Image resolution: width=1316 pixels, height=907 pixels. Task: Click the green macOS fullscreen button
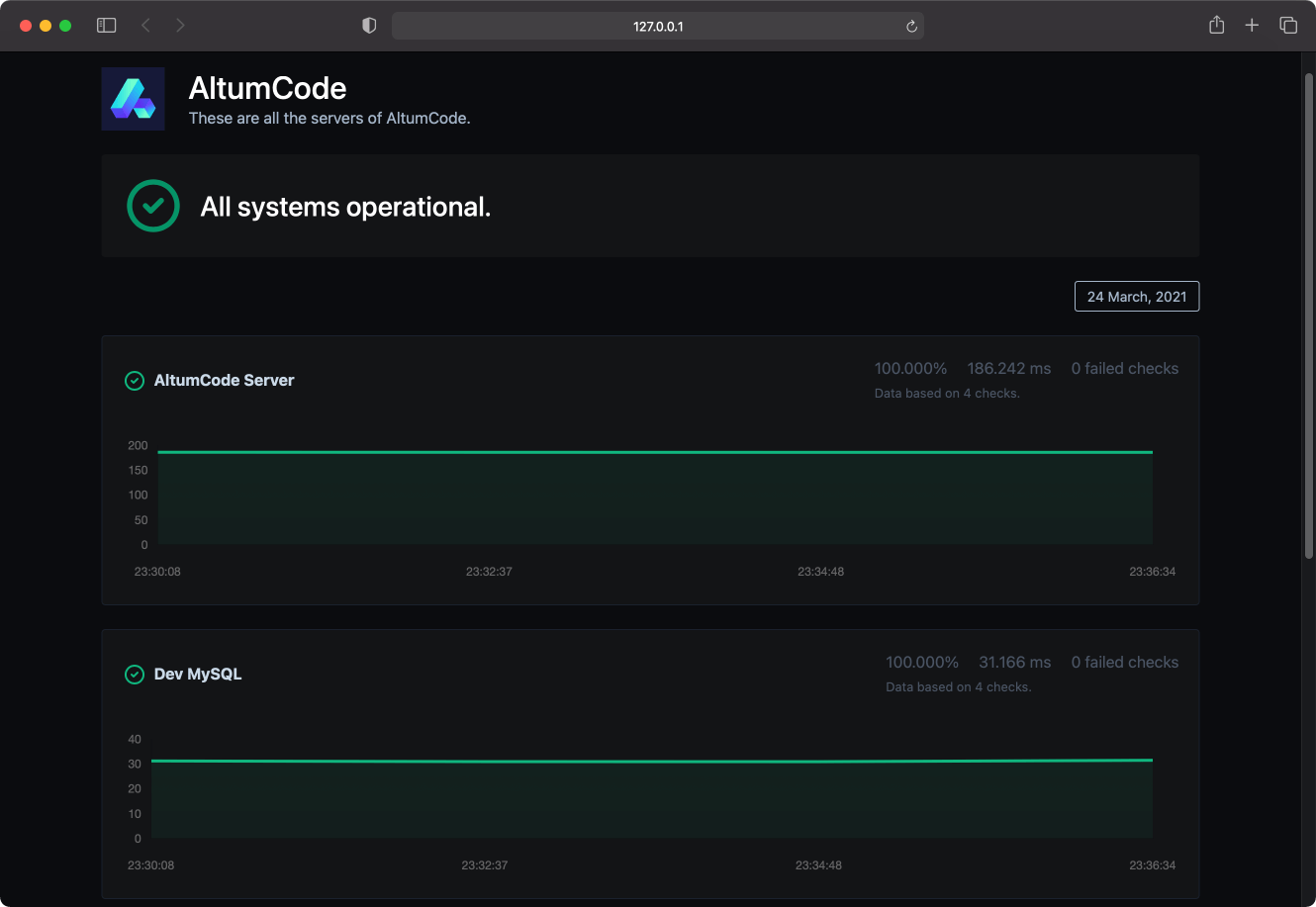click(x=65, y=26)
